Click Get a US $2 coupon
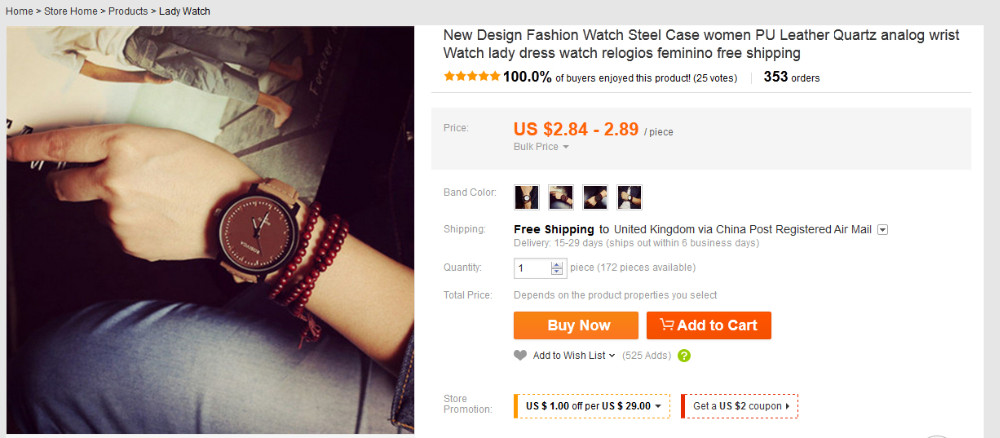1000x438 pixels. 740,406
